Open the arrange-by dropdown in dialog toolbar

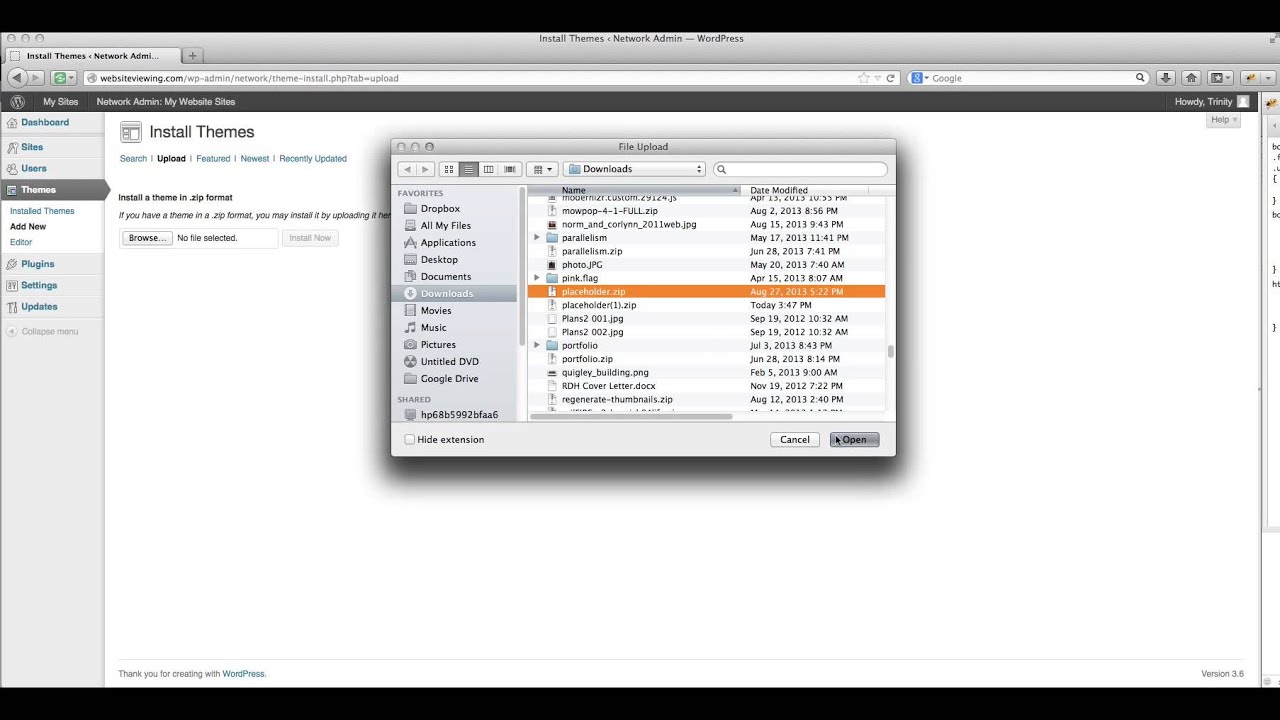pyautogui.click(x=542, y=169)
